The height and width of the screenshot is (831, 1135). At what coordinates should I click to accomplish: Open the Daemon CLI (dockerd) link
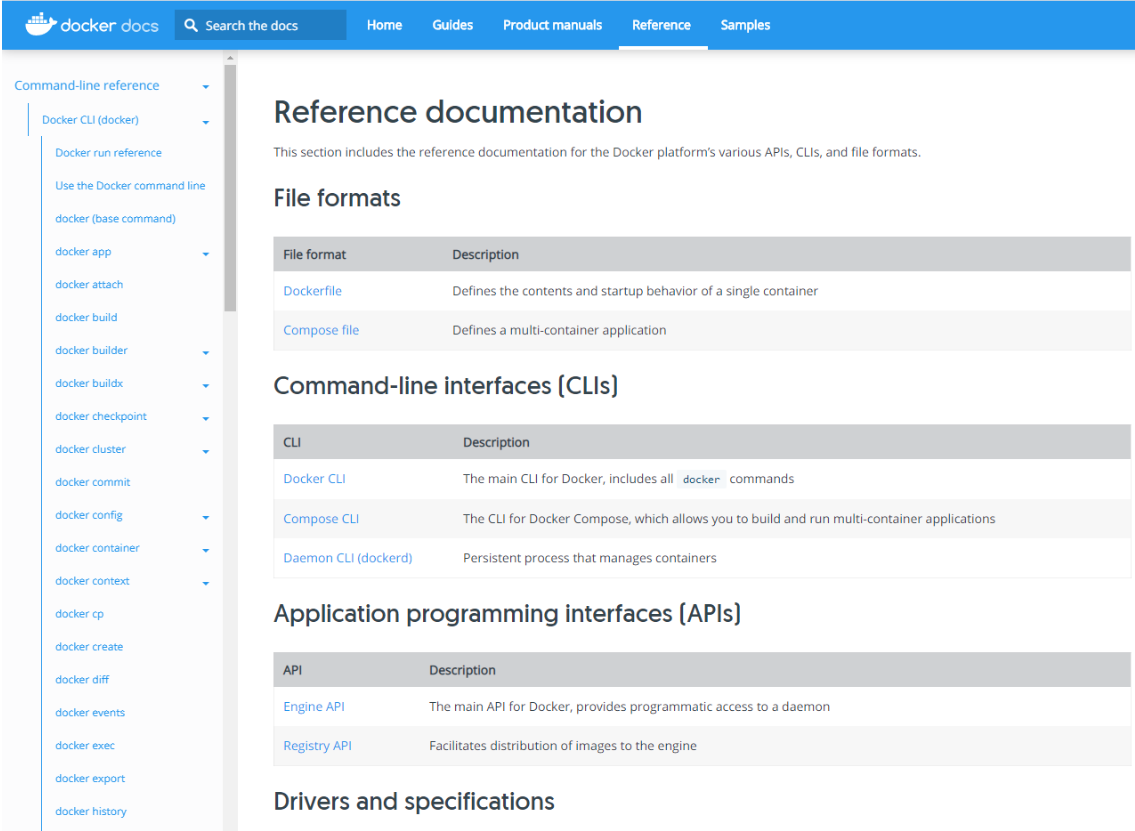coord(347,558)
